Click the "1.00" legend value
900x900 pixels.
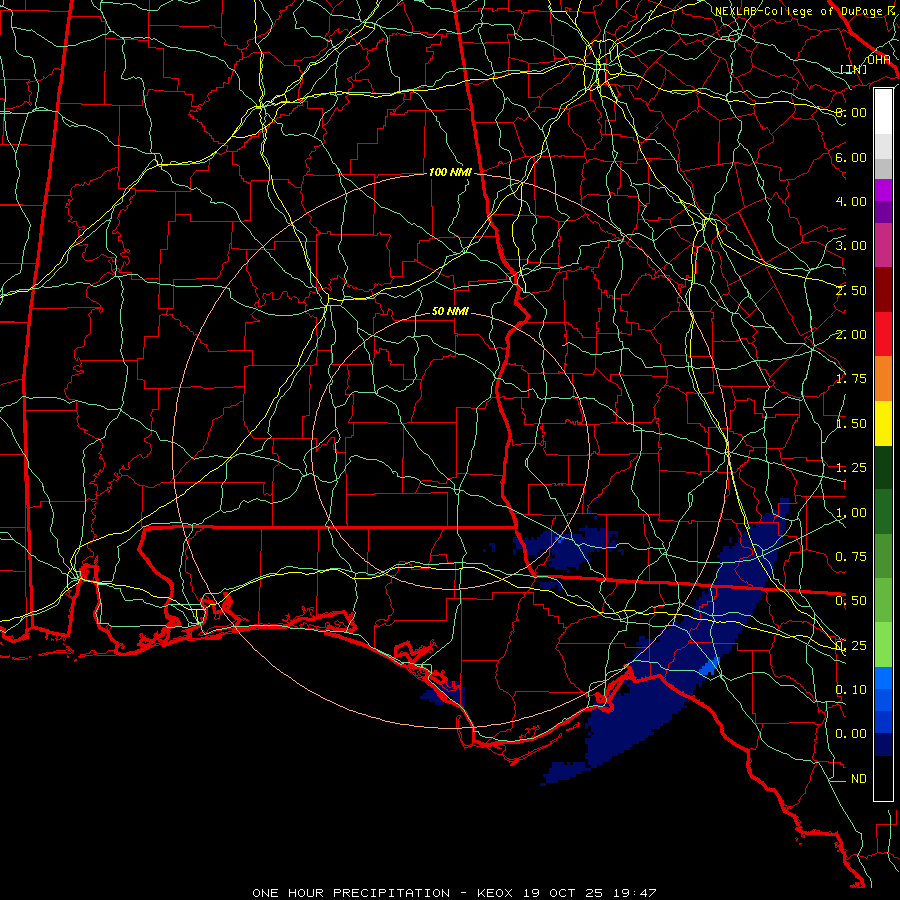[851, 513]
